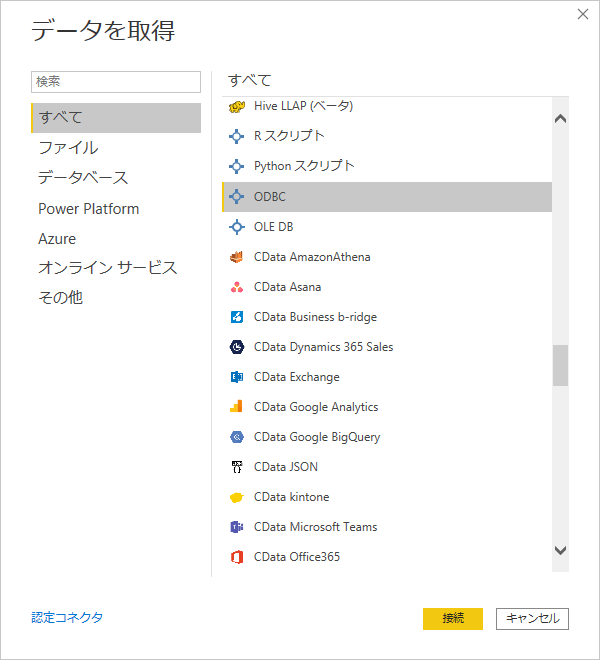600x660 pixels.
Task: Select the R スクリプト label
Action: pos(289,136)
